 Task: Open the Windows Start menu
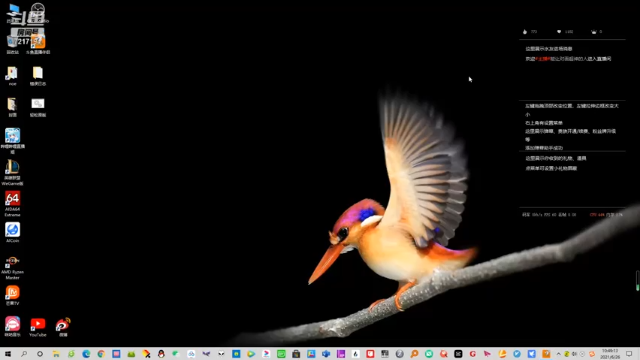[8, 354]
